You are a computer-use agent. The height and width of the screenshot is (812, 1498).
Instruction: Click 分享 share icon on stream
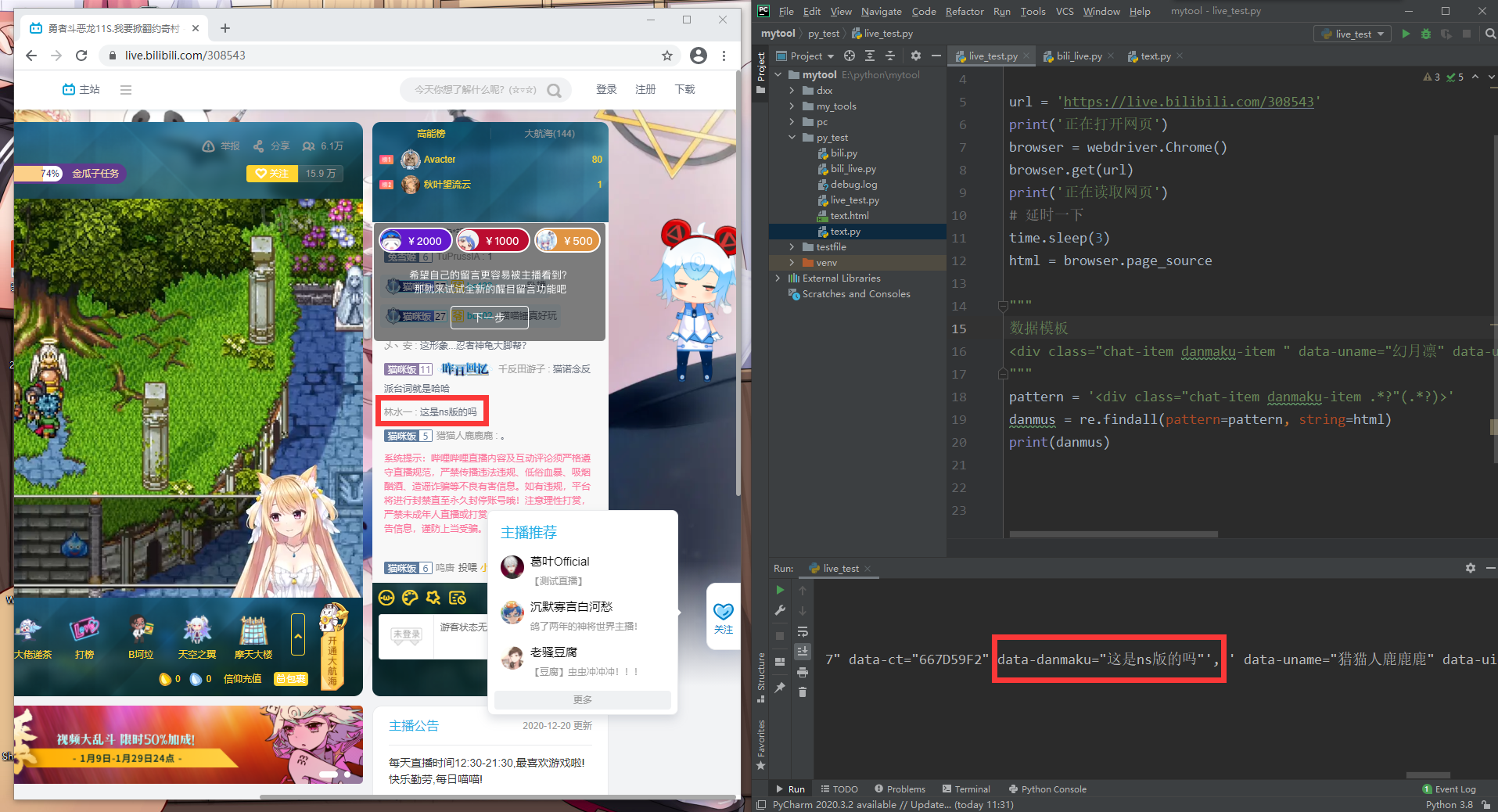[271, 146]
